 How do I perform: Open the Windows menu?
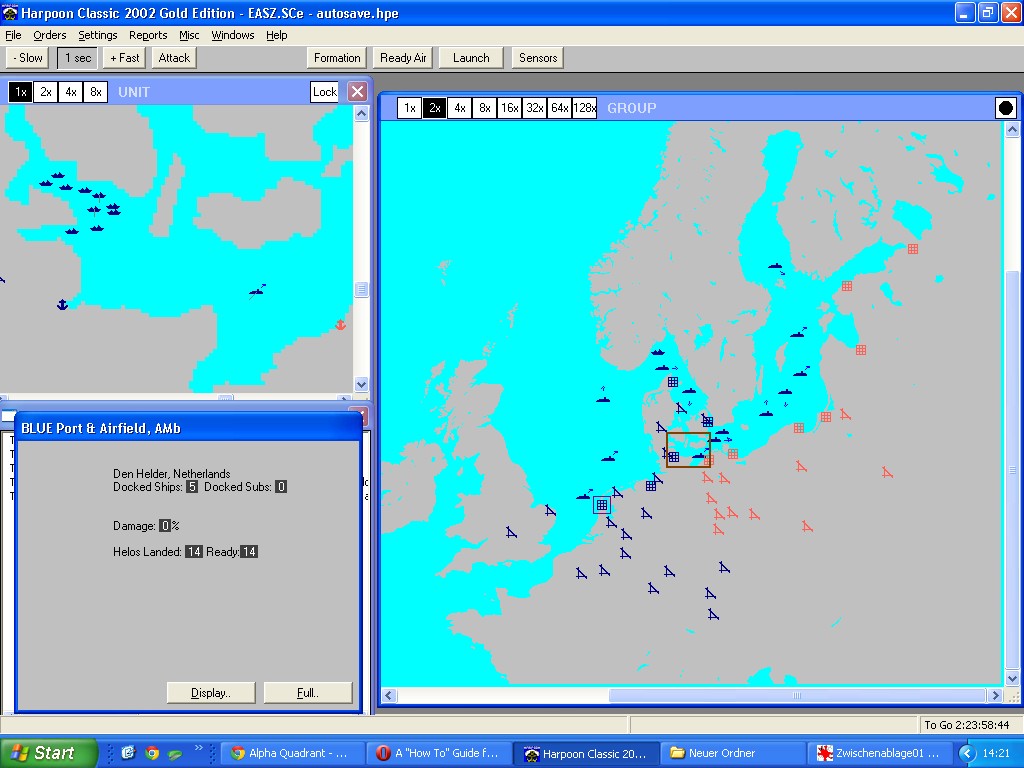[x=232, y=35]
